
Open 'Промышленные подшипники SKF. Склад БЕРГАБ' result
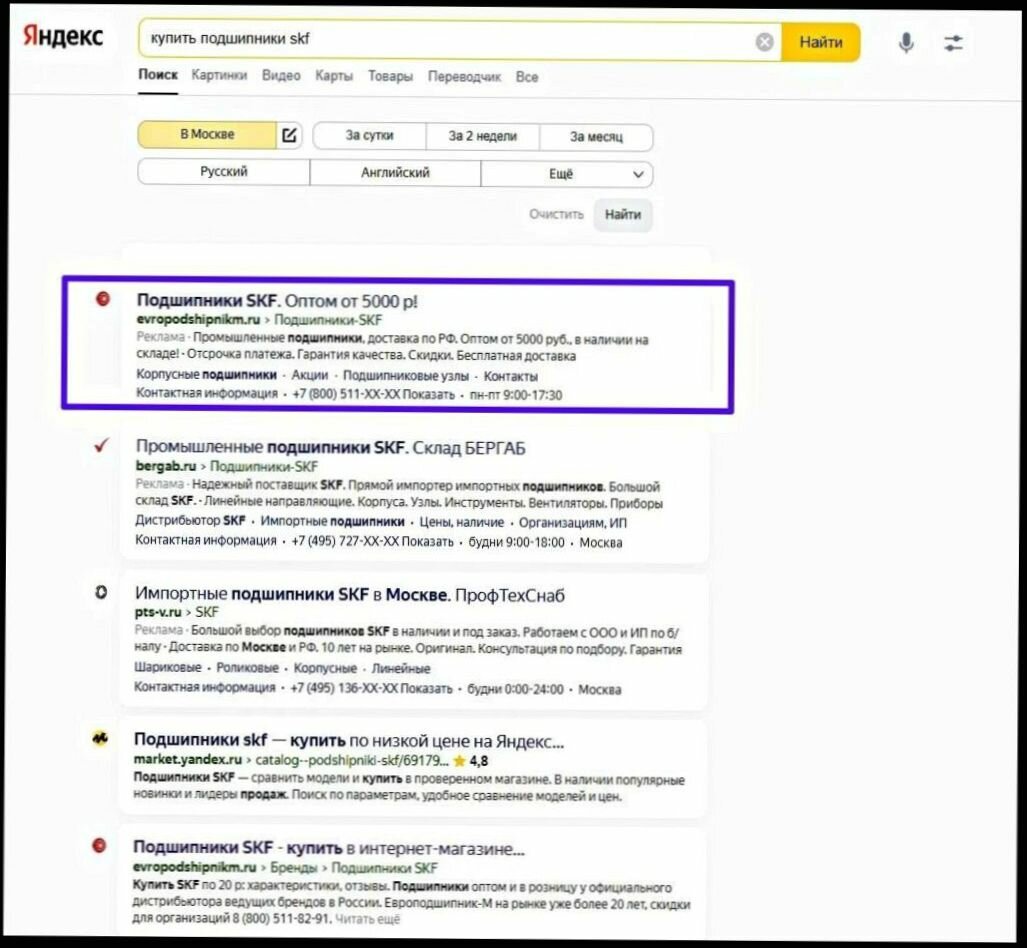(x=331, y=447)
